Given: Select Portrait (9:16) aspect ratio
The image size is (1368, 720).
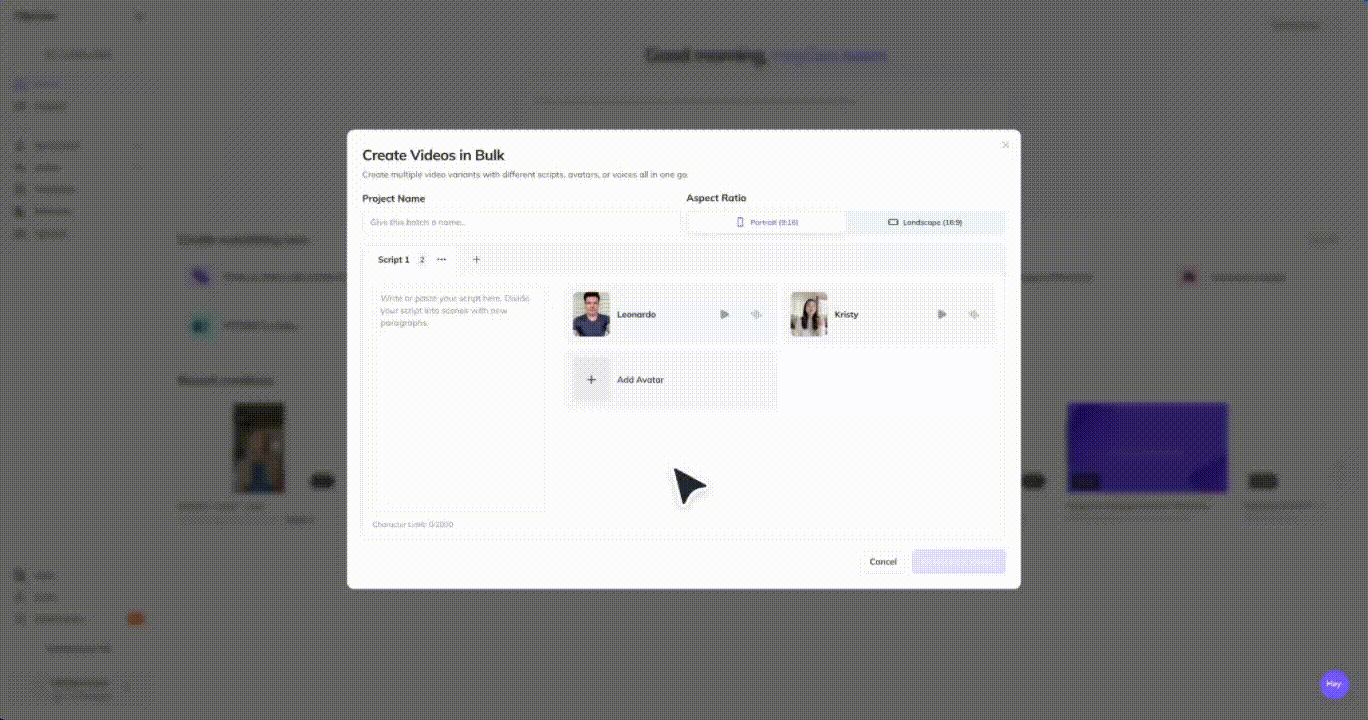Looking at the screenshot, I should [x=767, y=222].
